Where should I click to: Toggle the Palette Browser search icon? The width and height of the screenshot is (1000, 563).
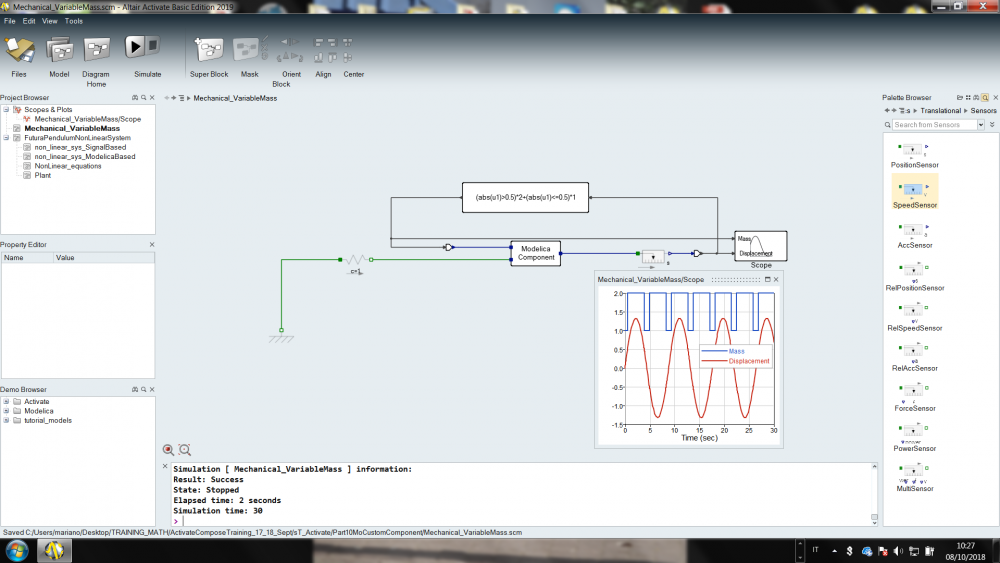coord(985,98)
